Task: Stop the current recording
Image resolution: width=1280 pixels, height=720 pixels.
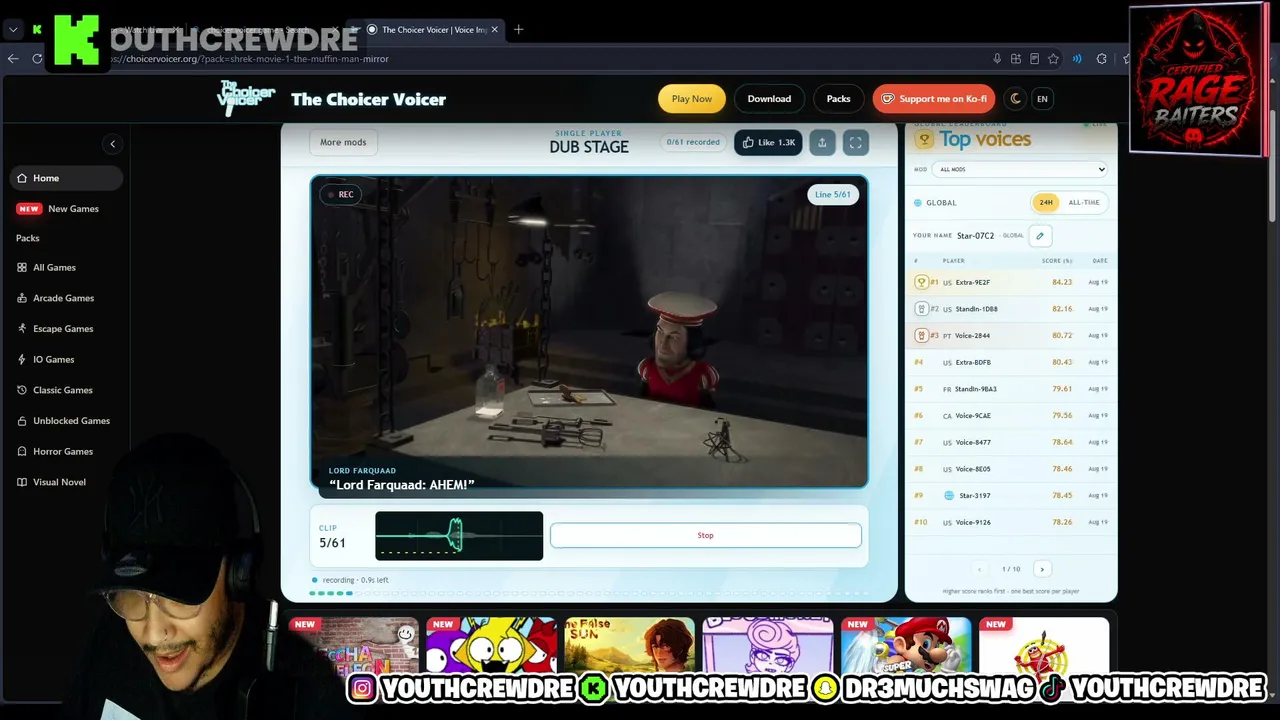Action: [x=705, y=535]
